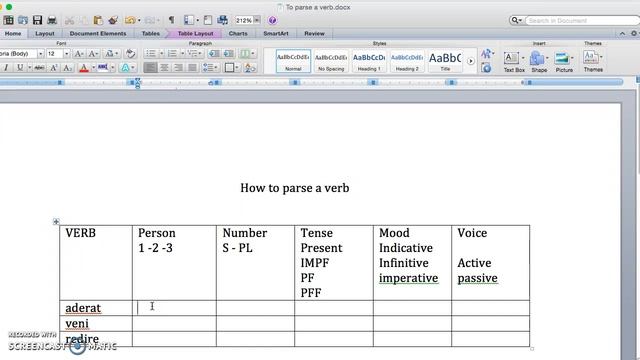Insert a Shape
640x360 pixels.
(539, 62)
